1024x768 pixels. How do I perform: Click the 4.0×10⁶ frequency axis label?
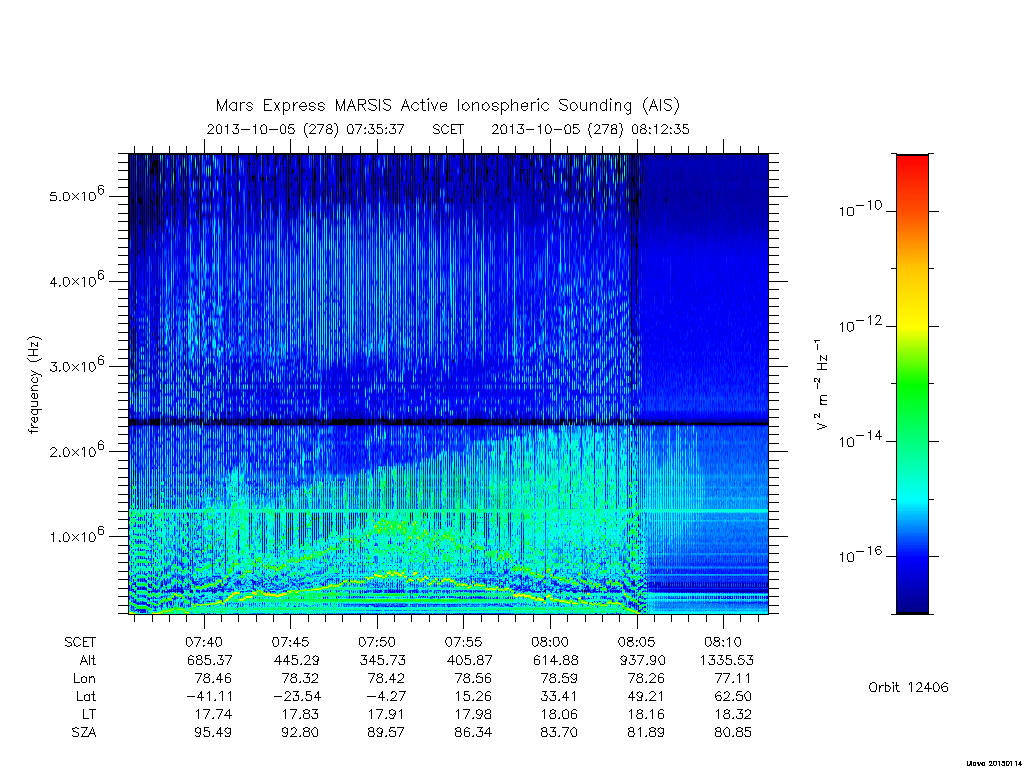76,280
